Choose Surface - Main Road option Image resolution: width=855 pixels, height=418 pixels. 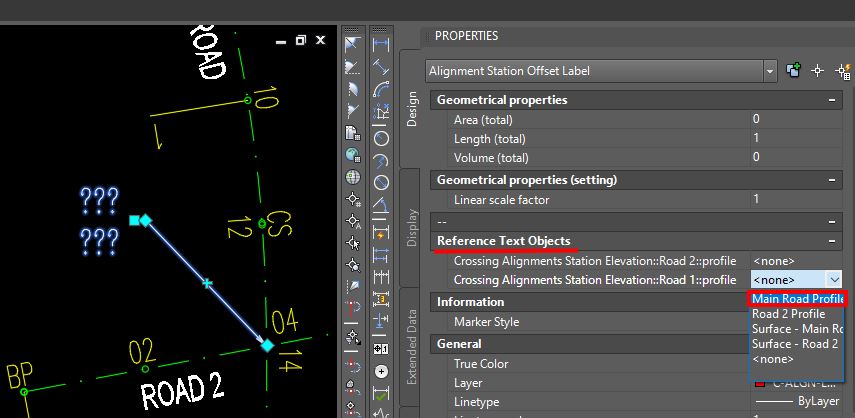[x=798, y=329]
